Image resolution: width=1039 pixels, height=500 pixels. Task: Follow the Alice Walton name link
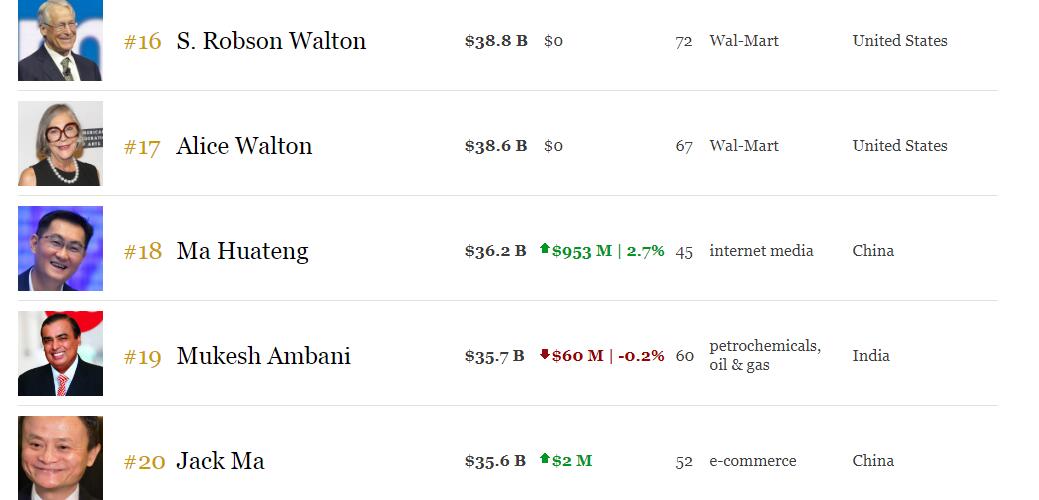244,146
